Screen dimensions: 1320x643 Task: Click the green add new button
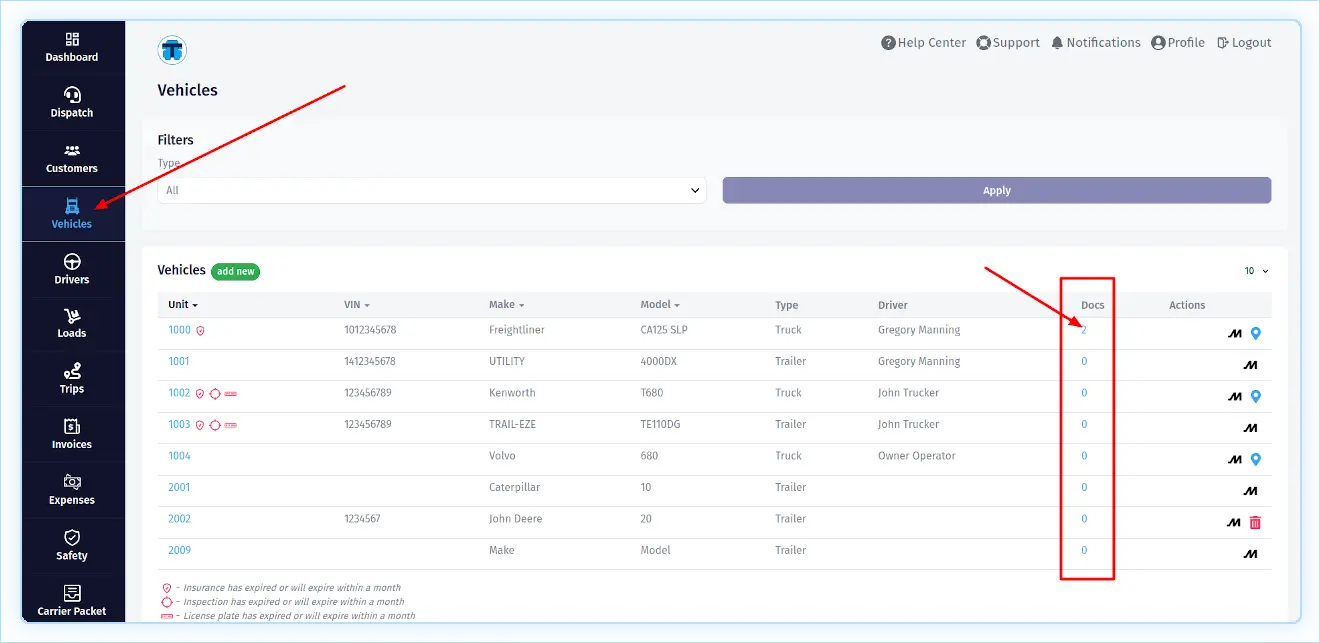point(236,271)
